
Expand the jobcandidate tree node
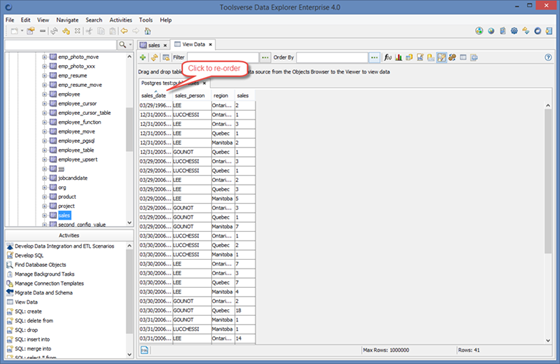pos(45,178)
